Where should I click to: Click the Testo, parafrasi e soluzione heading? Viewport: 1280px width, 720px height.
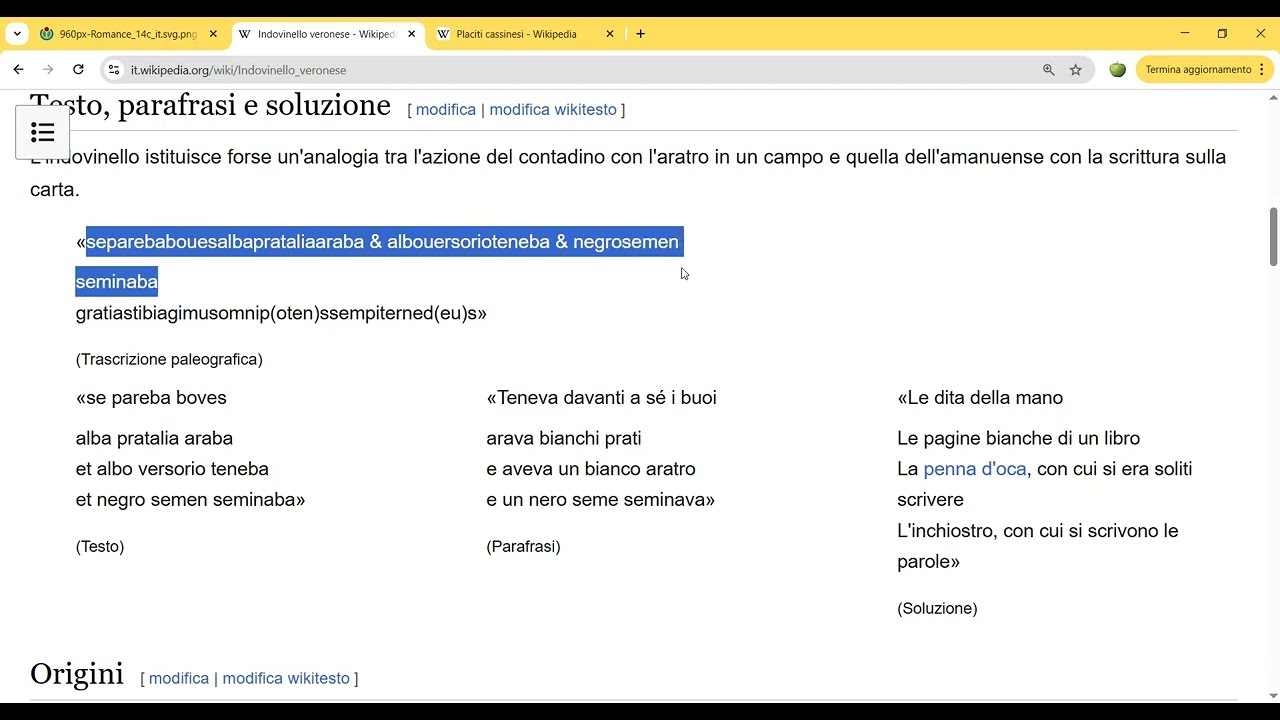coord(210,105)
